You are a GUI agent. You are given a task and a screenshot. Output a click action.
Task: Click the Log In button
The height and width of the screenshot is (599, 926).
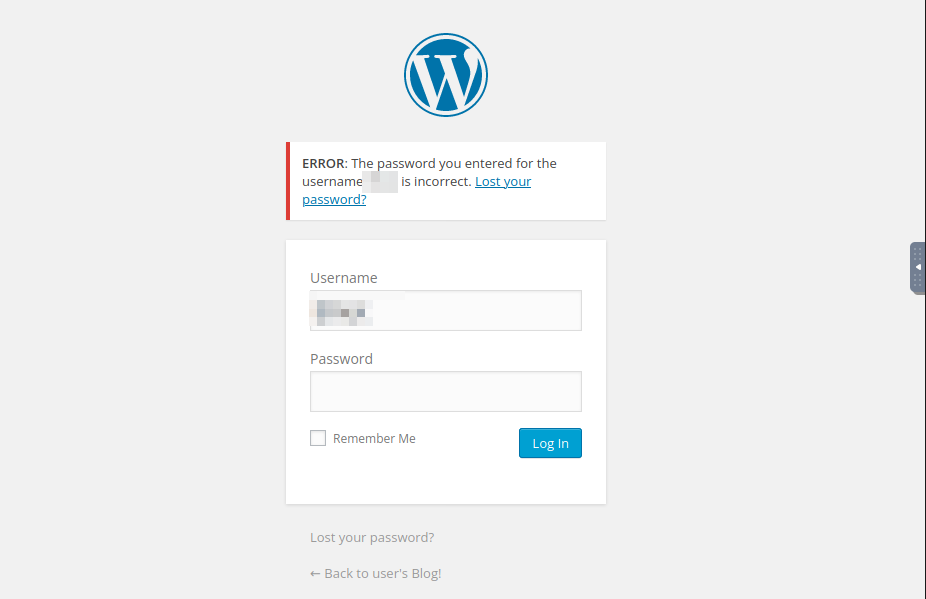(550, 443)
